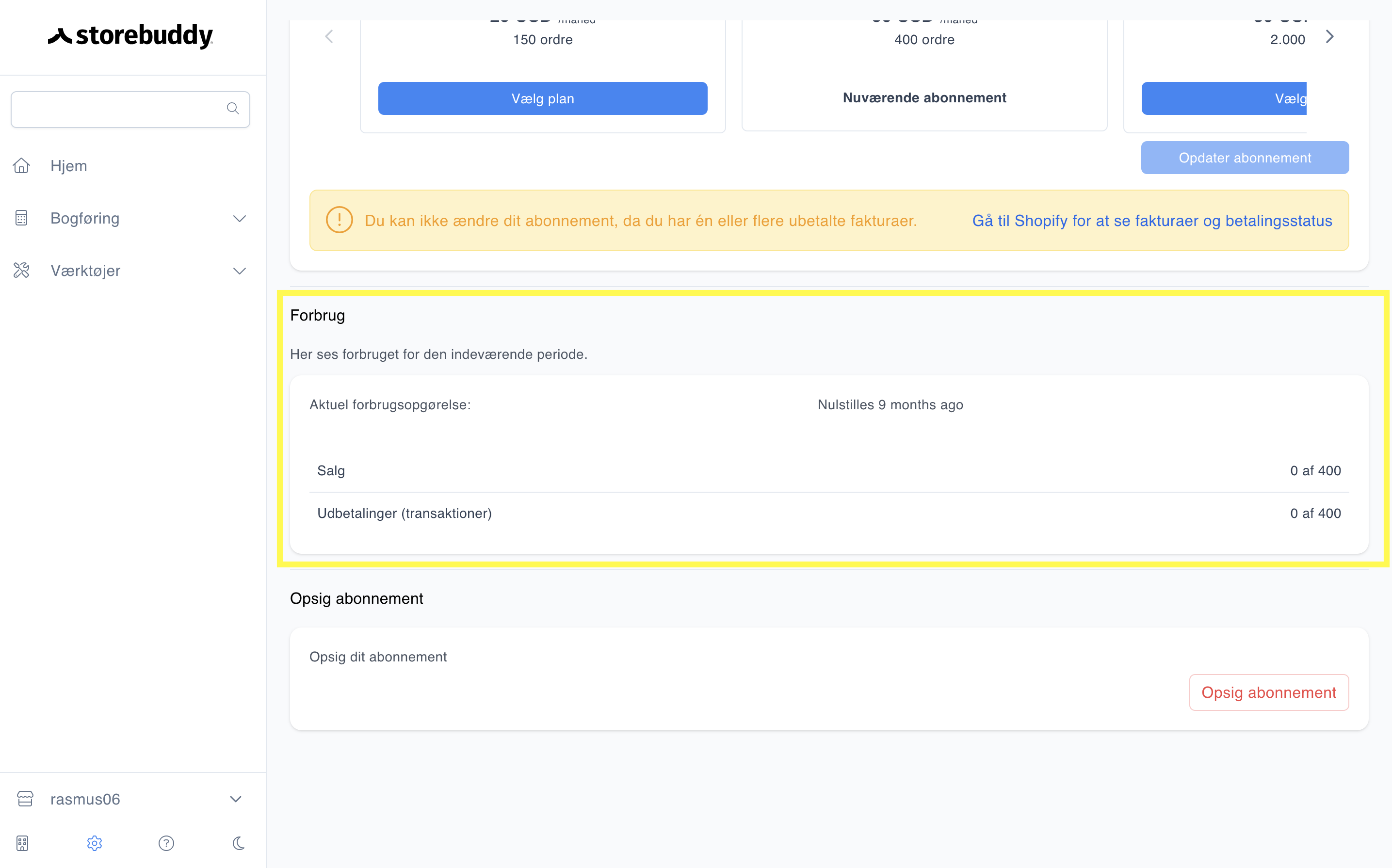1392x868 pixels.
Task: Open the Værktøjer menu item
Action: [x=85, y=271]
